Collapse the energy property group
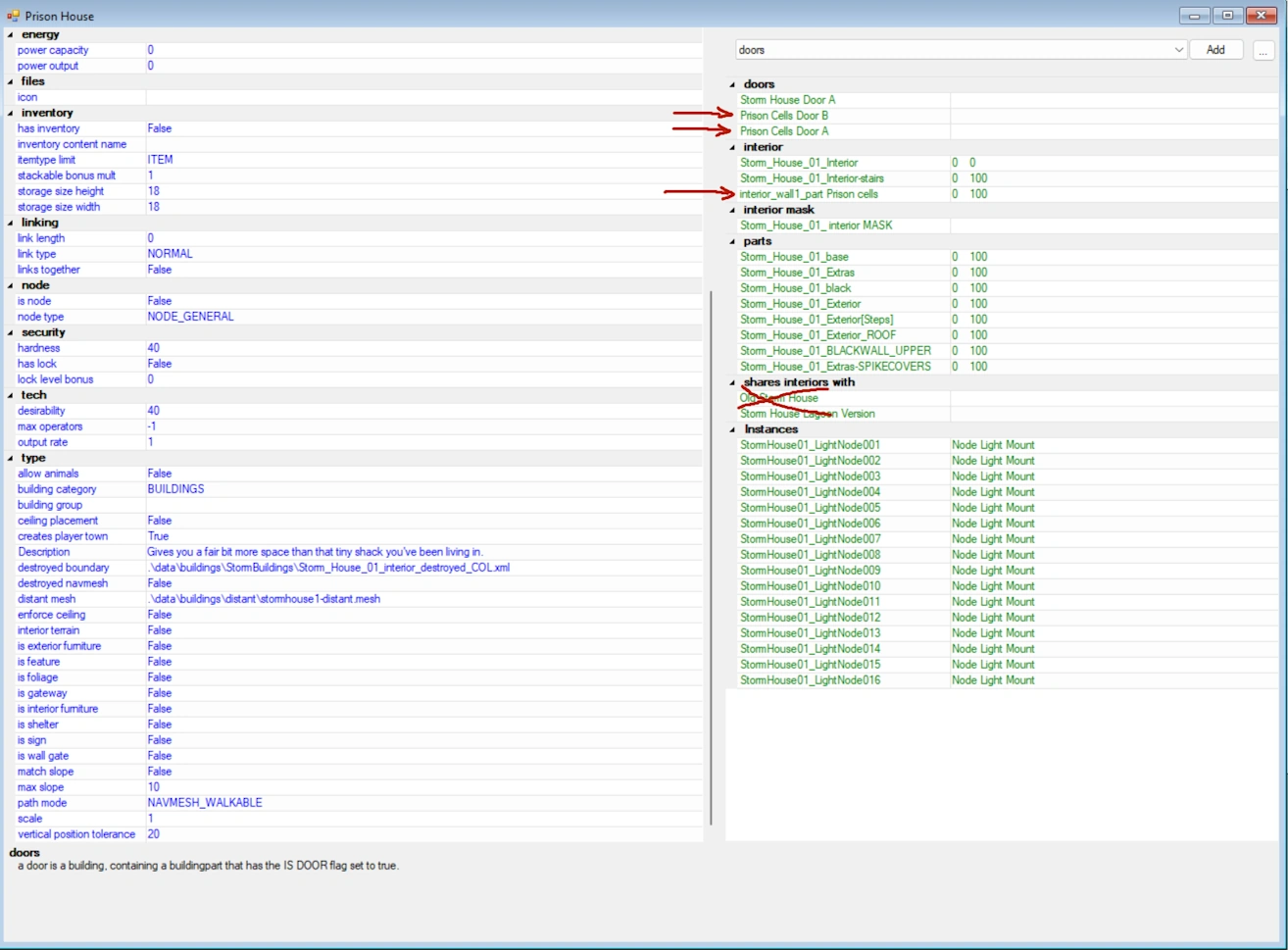 (x=10, y=35)
